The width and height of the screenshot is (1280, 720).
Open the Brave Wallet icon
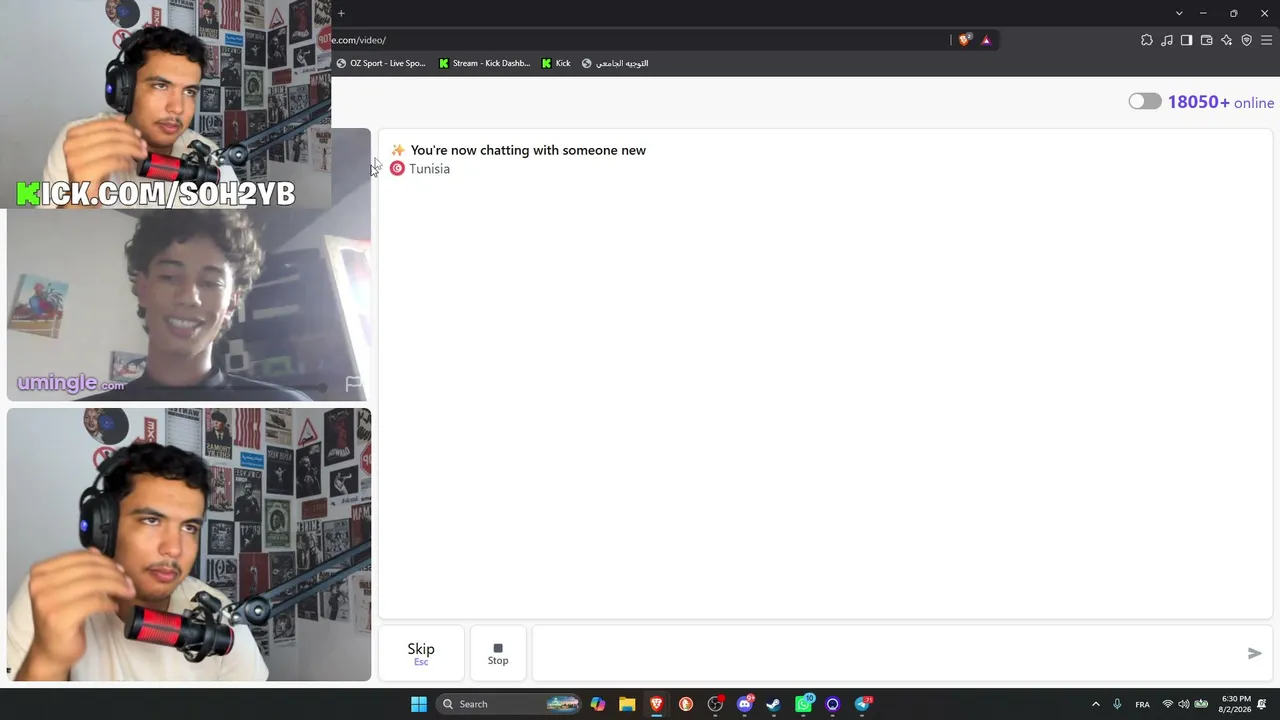[1206, 40]
